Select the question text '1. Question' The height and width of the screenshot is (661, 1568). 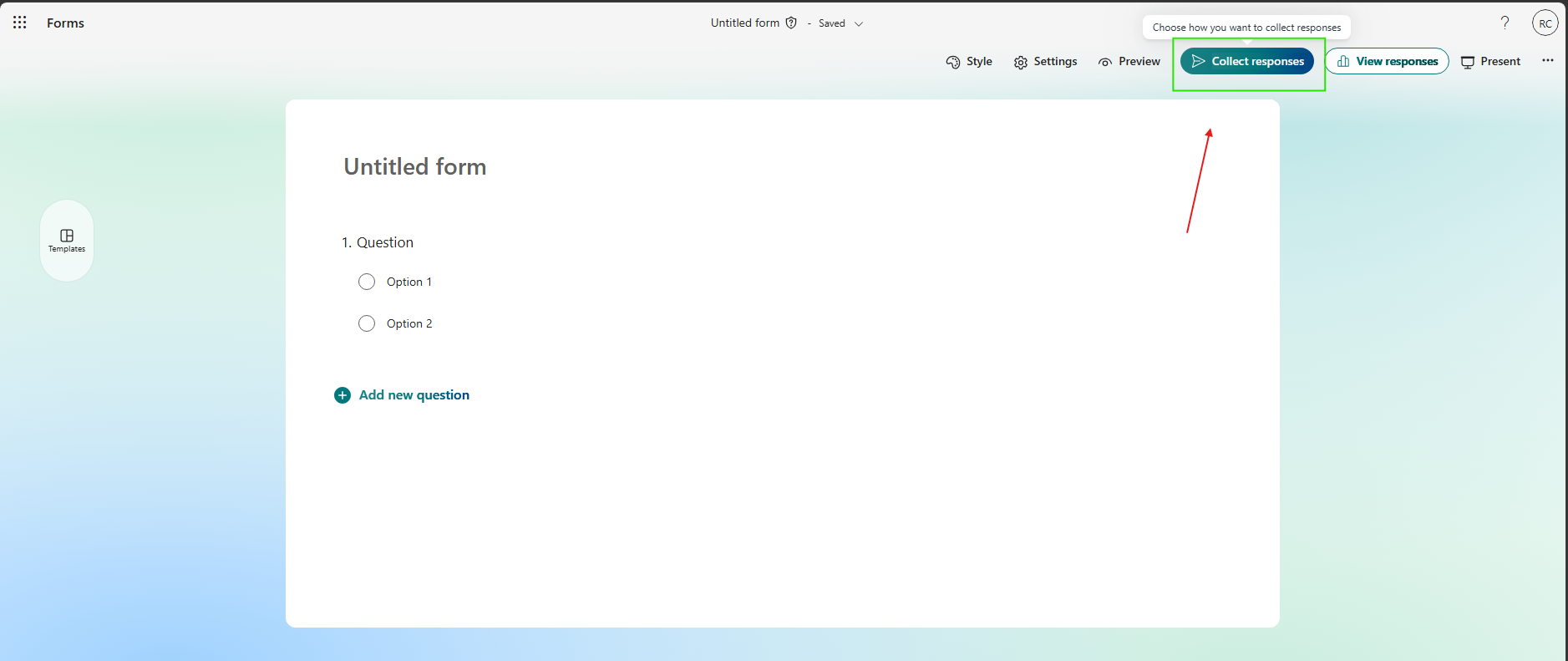pos(378,242)
